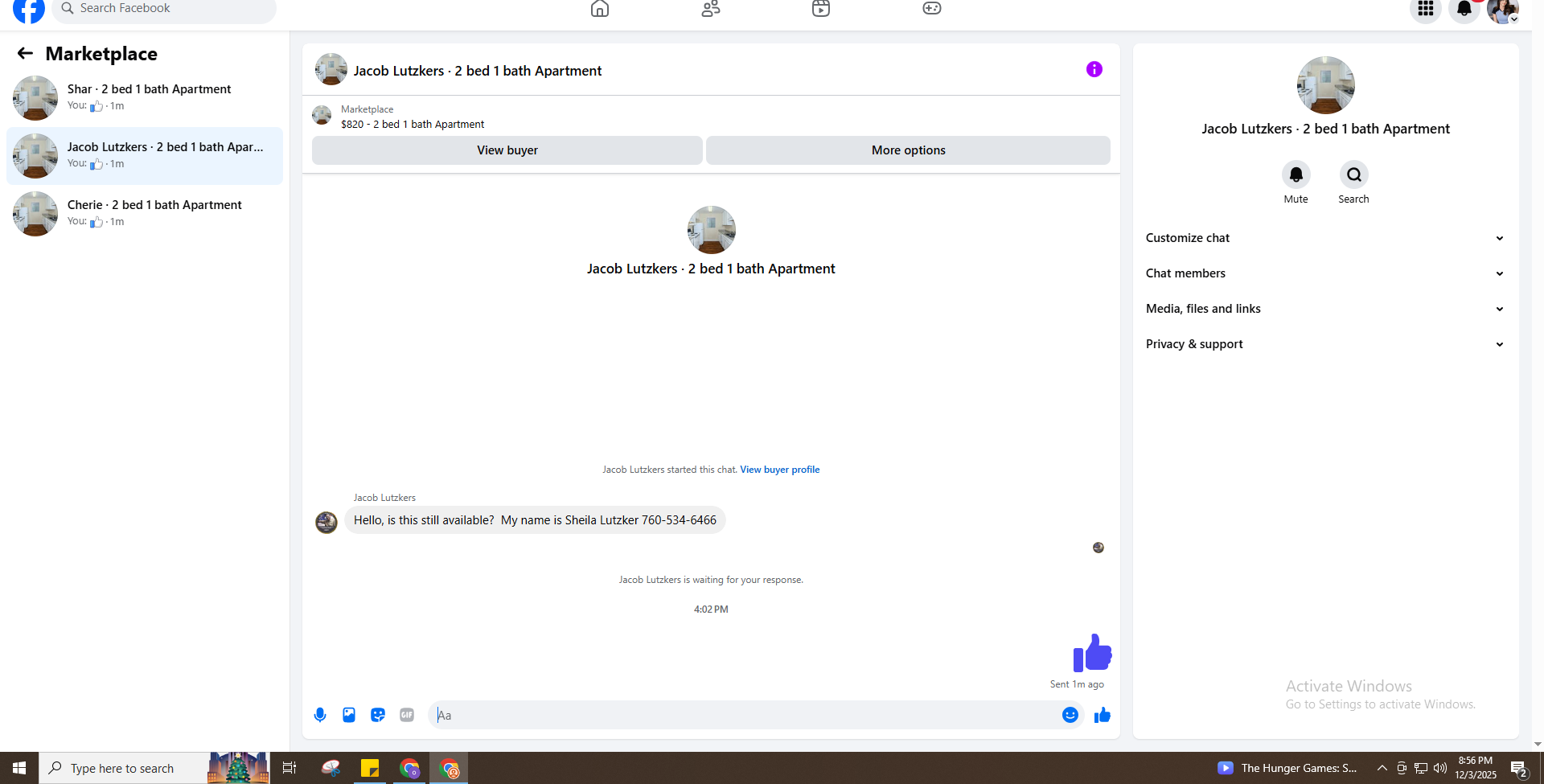Open the Video icon in the top bar
The image size is (1544, 784).
coord(821,8)
